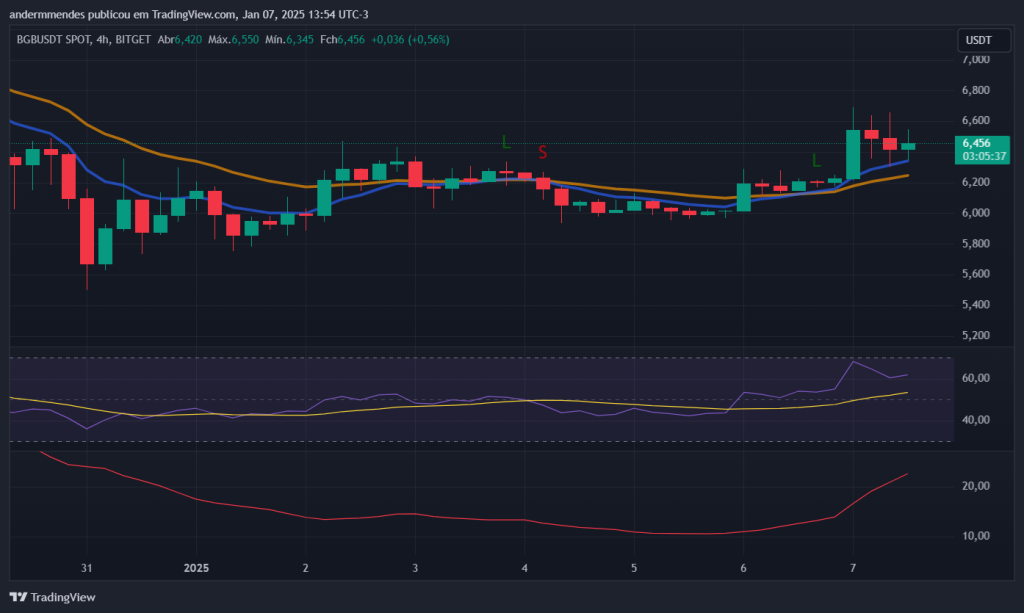
Task: Click the red S sell signal marker
Action: click(x=543, y=153)
